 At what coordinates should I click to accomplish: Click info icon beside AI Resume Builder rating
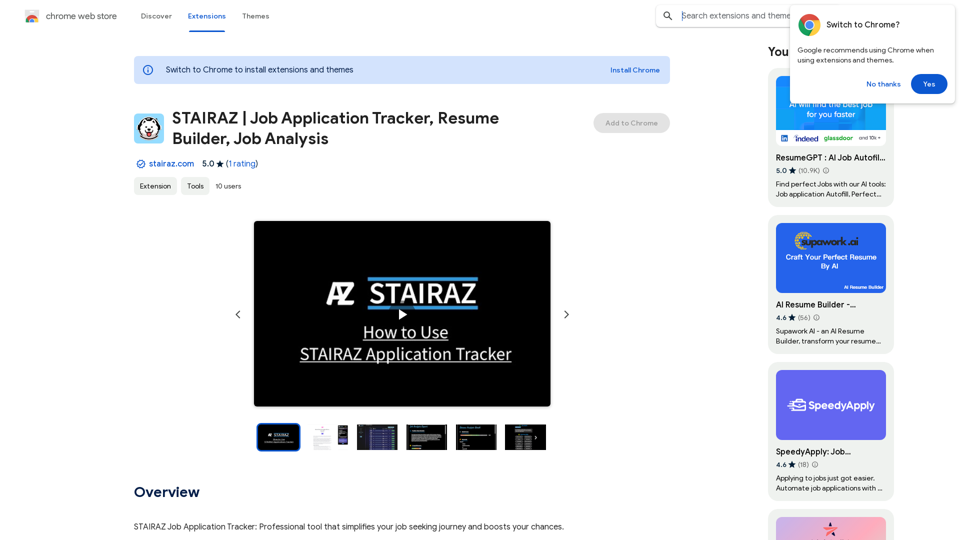click(816, 318)
